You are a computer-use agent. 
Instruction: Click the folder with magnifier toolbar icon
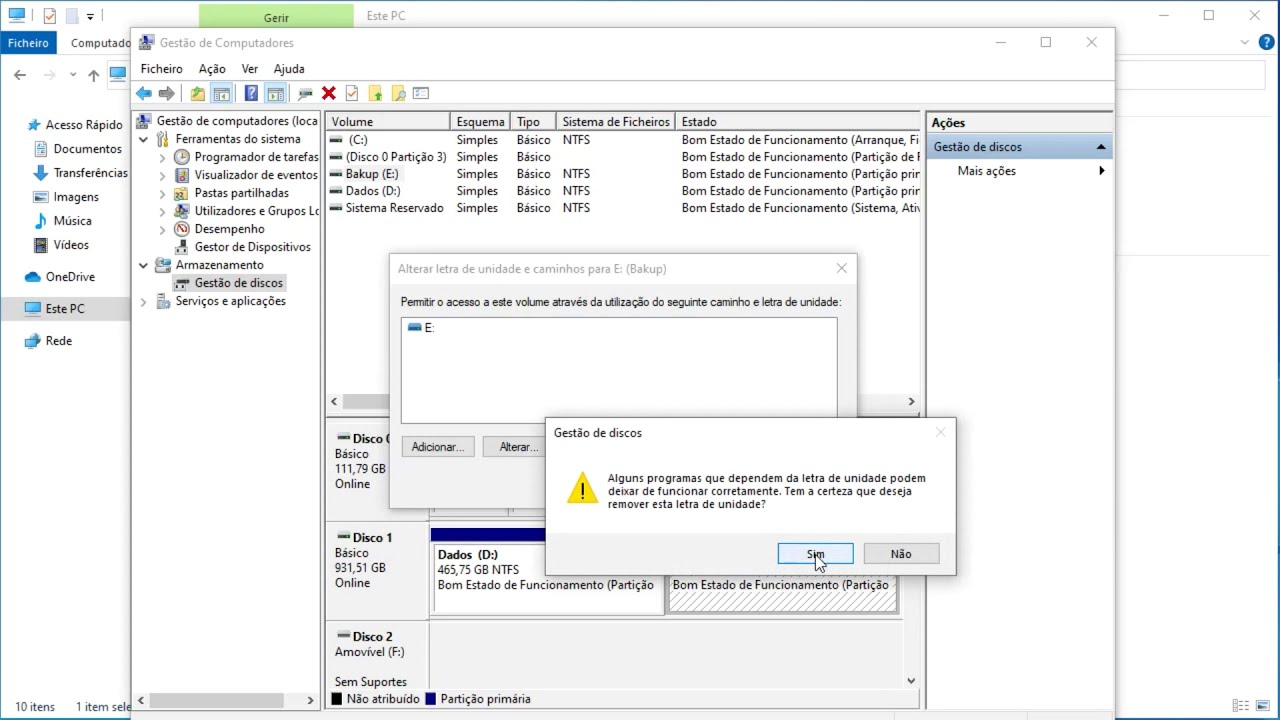(x=398, y=93)
